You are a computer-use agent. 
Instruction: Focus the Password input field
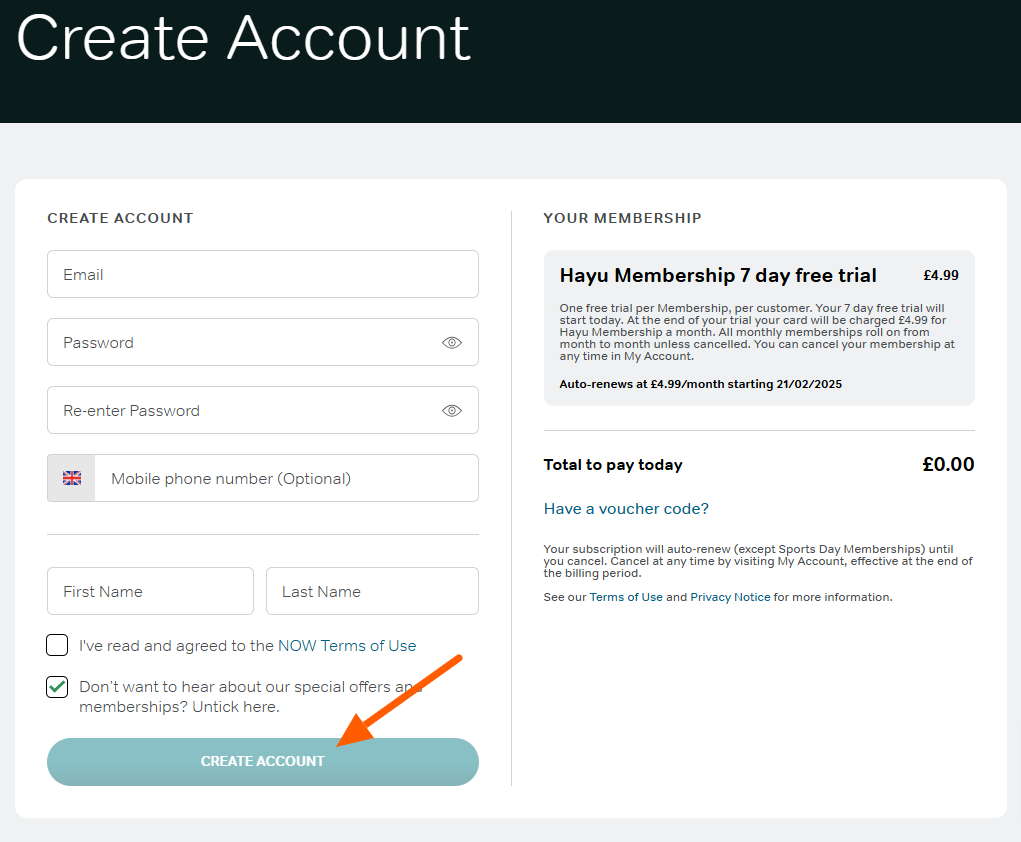pyautogui.click(x=263, y=342)
